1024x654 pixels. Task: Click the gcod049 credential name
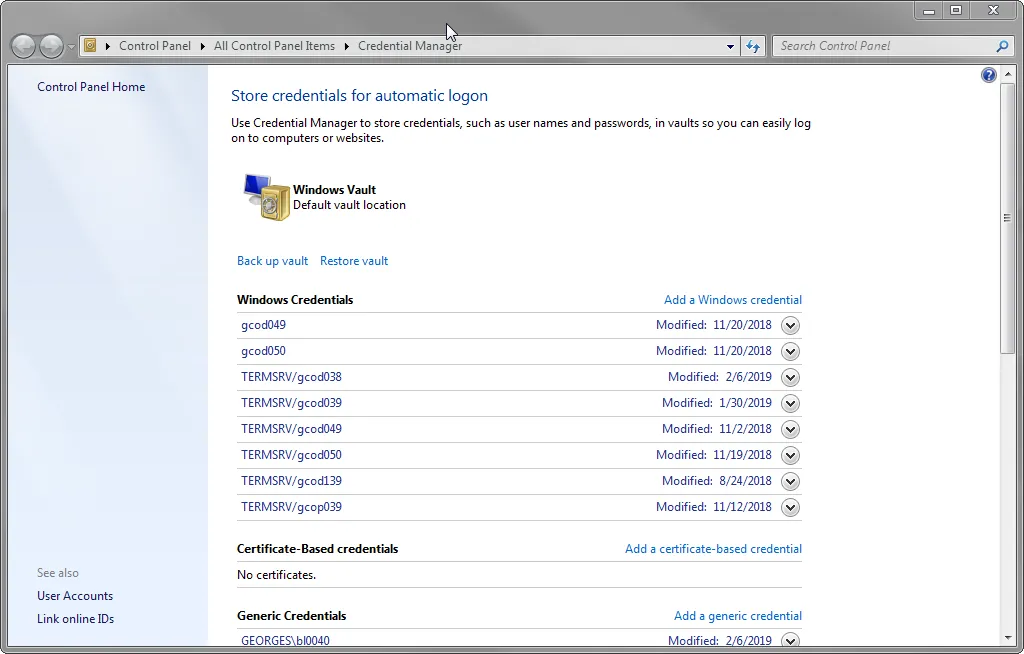point(263,325)
